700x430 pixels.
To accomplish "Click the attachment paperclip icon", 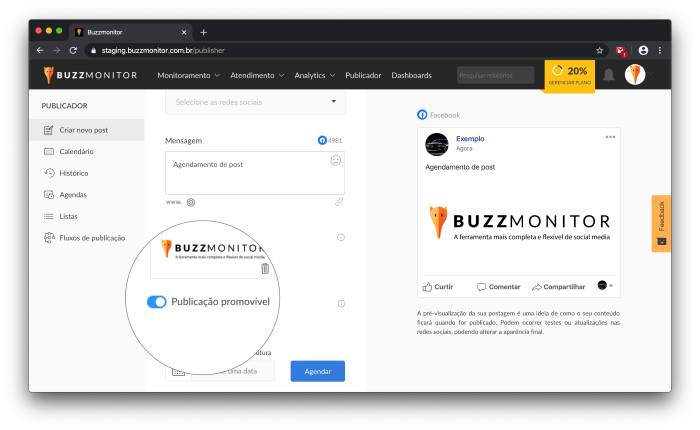I will pyautogui.click(x=339, y=201).
